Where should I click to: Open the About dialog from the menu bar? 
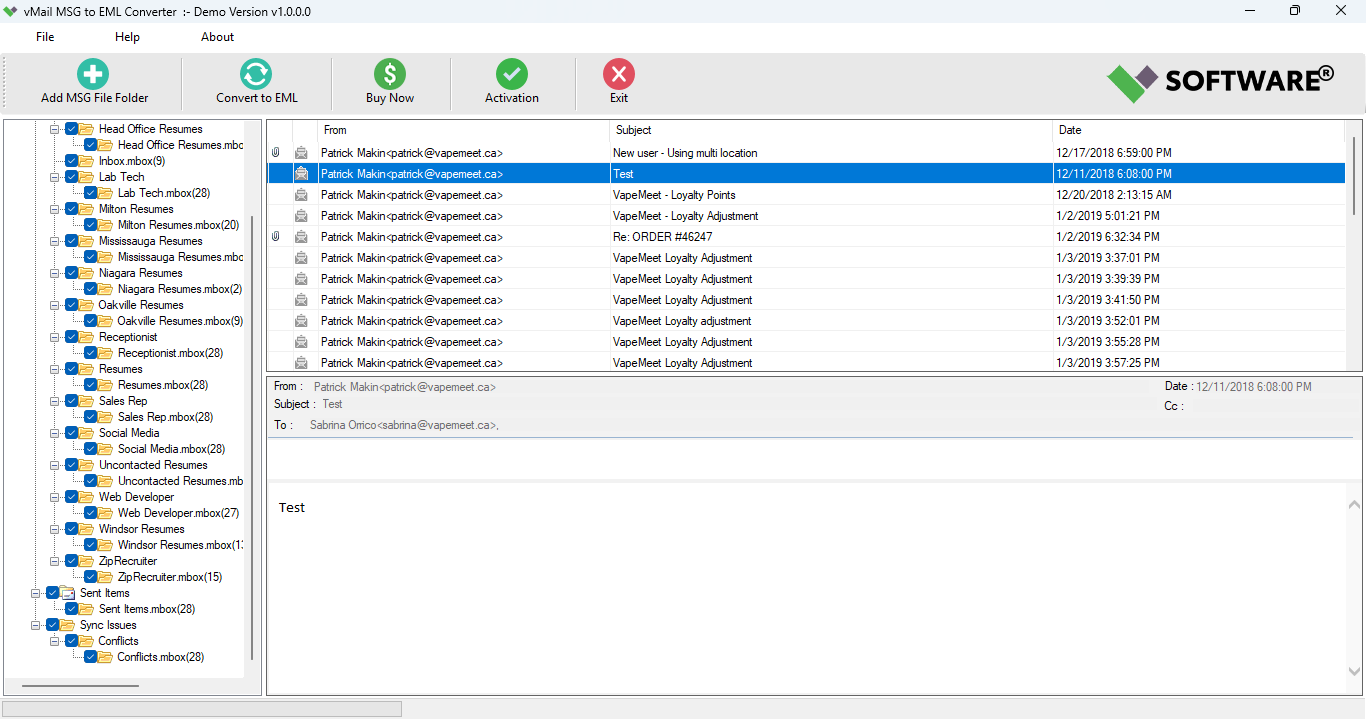pyautogui.click(x=217, y=37)
